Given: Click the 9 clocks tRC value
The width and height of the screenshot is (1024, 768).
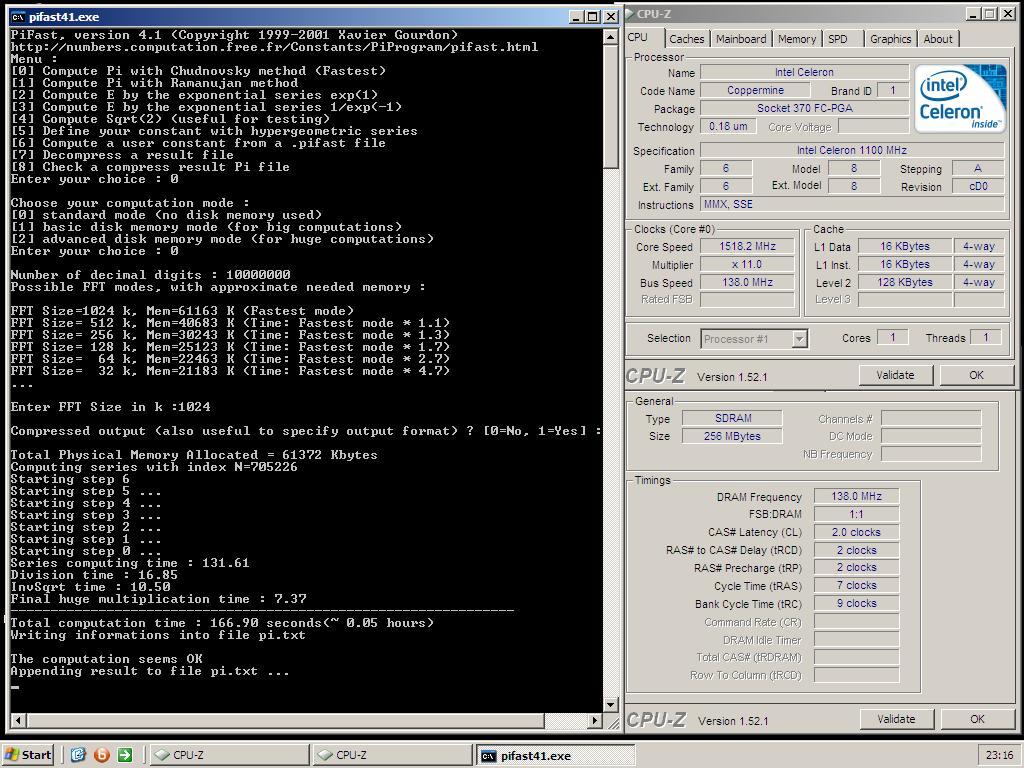Looking at the screenshot, I should click(856, 603).
